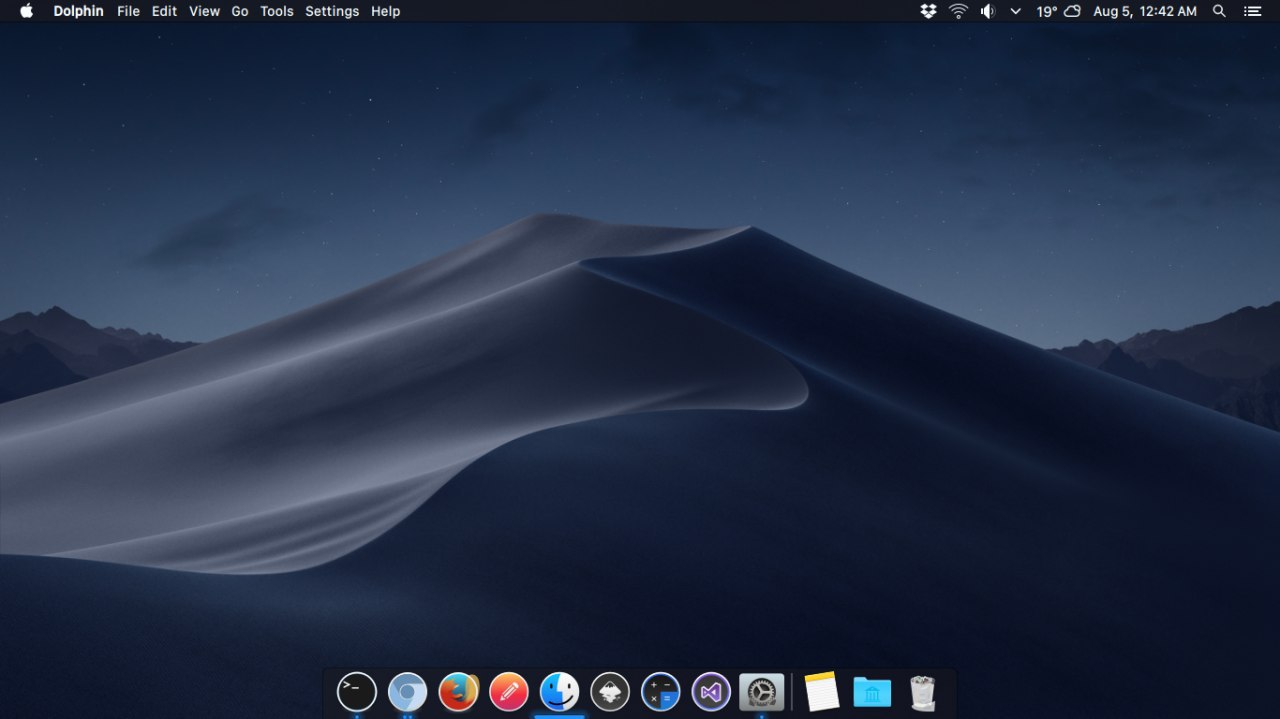Click the date and time clock
1280x719 pixels.
[x=1145, y=11]
